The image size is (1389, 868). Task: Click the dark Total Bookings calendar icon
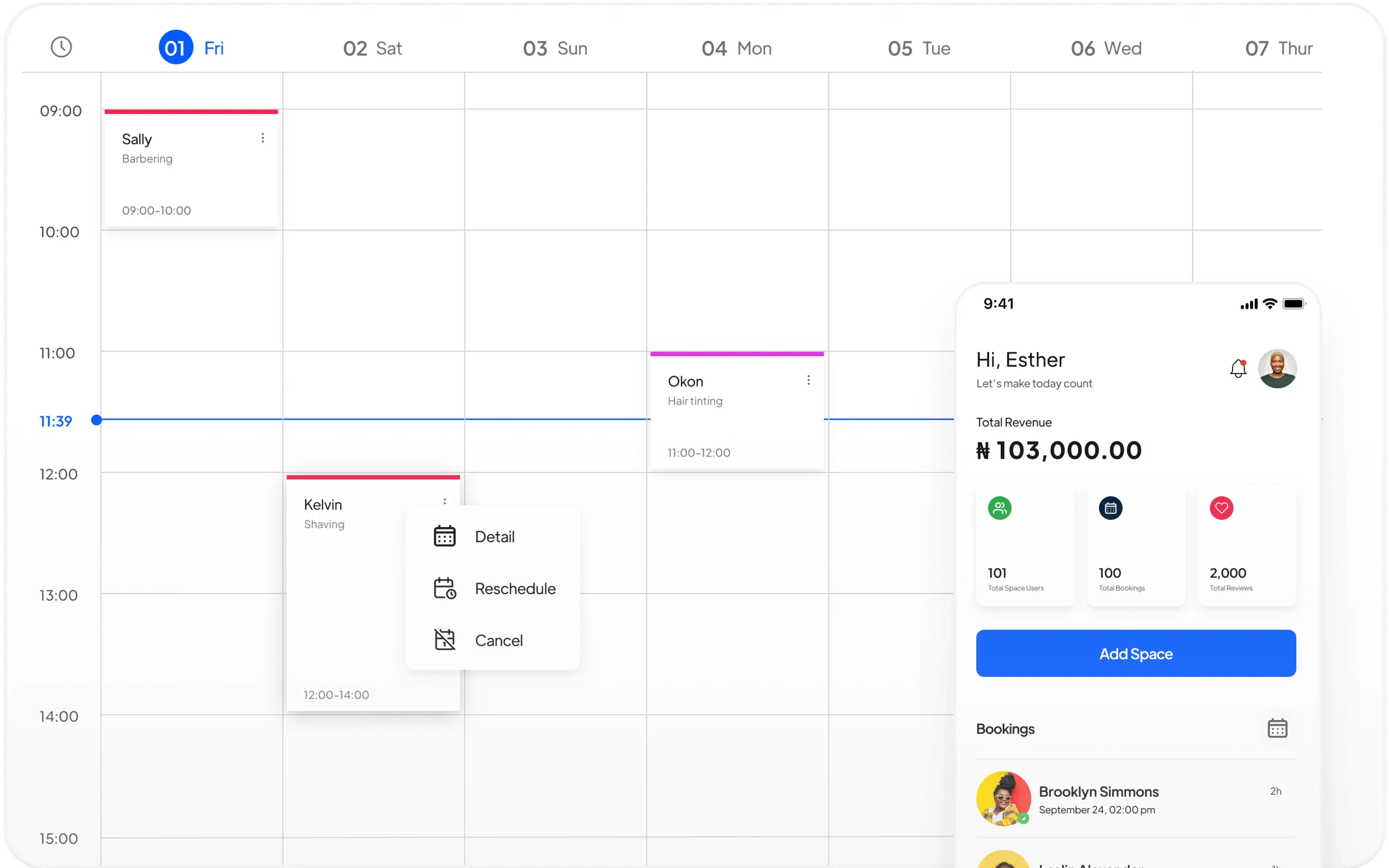1110,508
